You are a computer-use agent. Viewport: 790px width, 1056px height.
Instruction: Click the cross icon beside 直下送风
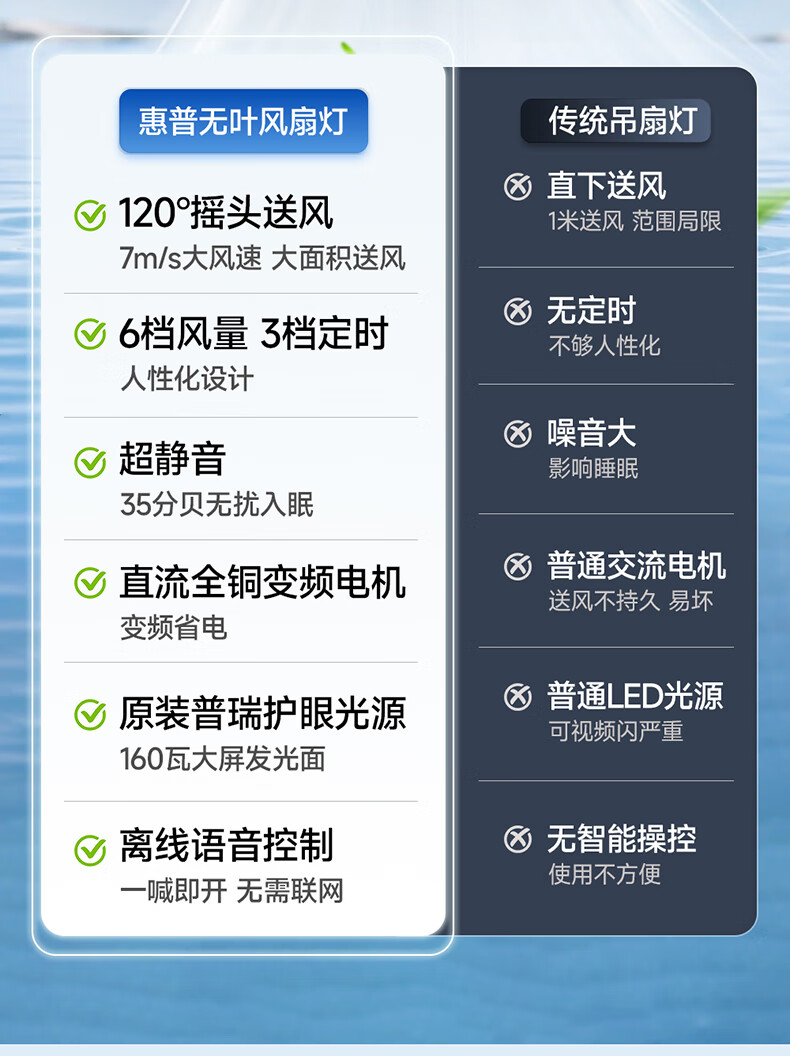[x=517, y=187]
